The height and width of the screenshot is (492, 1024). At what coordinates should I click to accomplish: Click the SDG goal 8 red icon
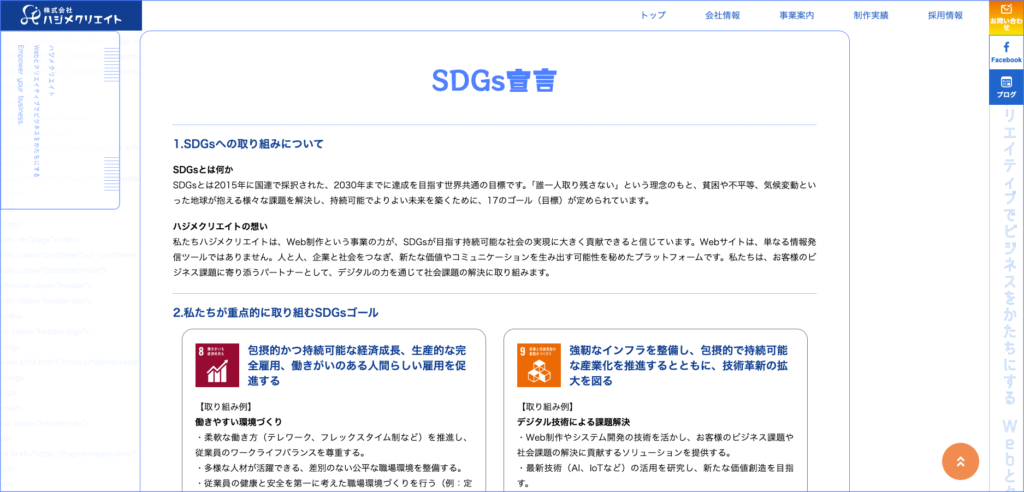217,365
